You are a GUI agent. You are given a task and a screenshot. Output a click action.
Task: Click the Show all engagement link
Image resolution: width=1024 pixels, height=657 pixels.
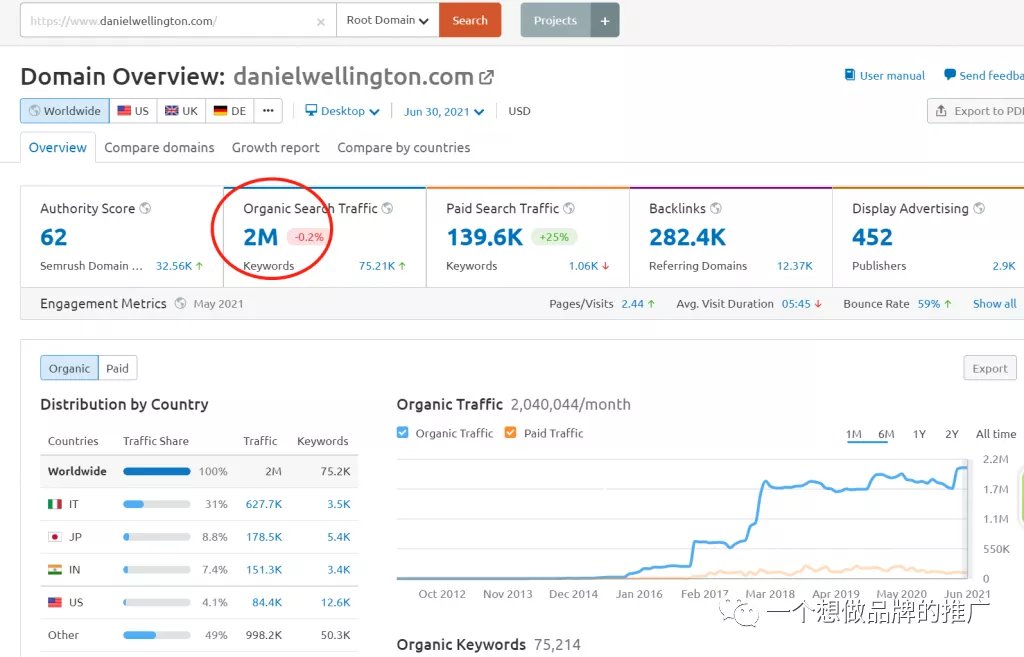(995, 304)
